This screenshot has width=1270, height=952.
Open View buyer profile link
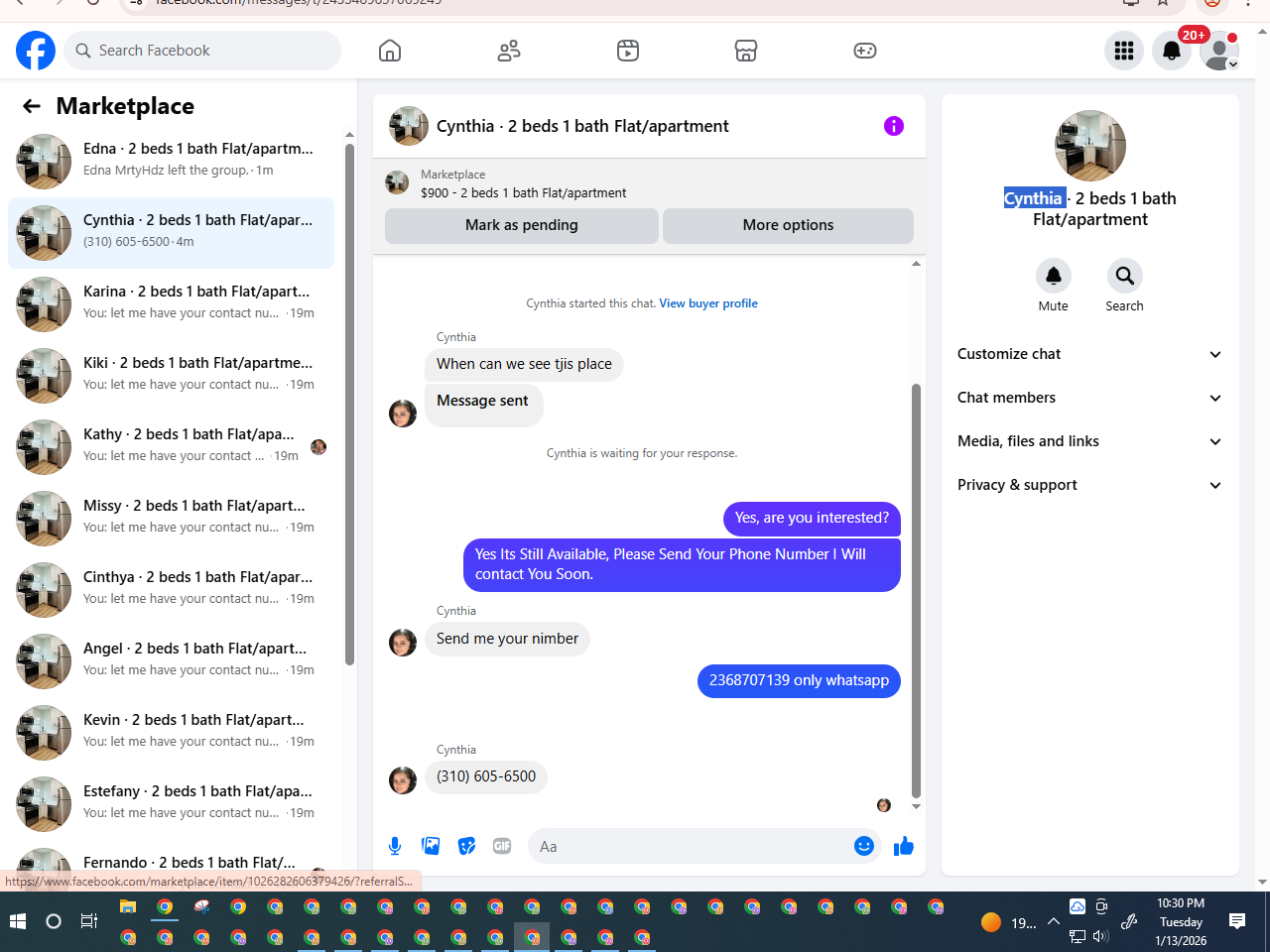(x=708, y=303)
